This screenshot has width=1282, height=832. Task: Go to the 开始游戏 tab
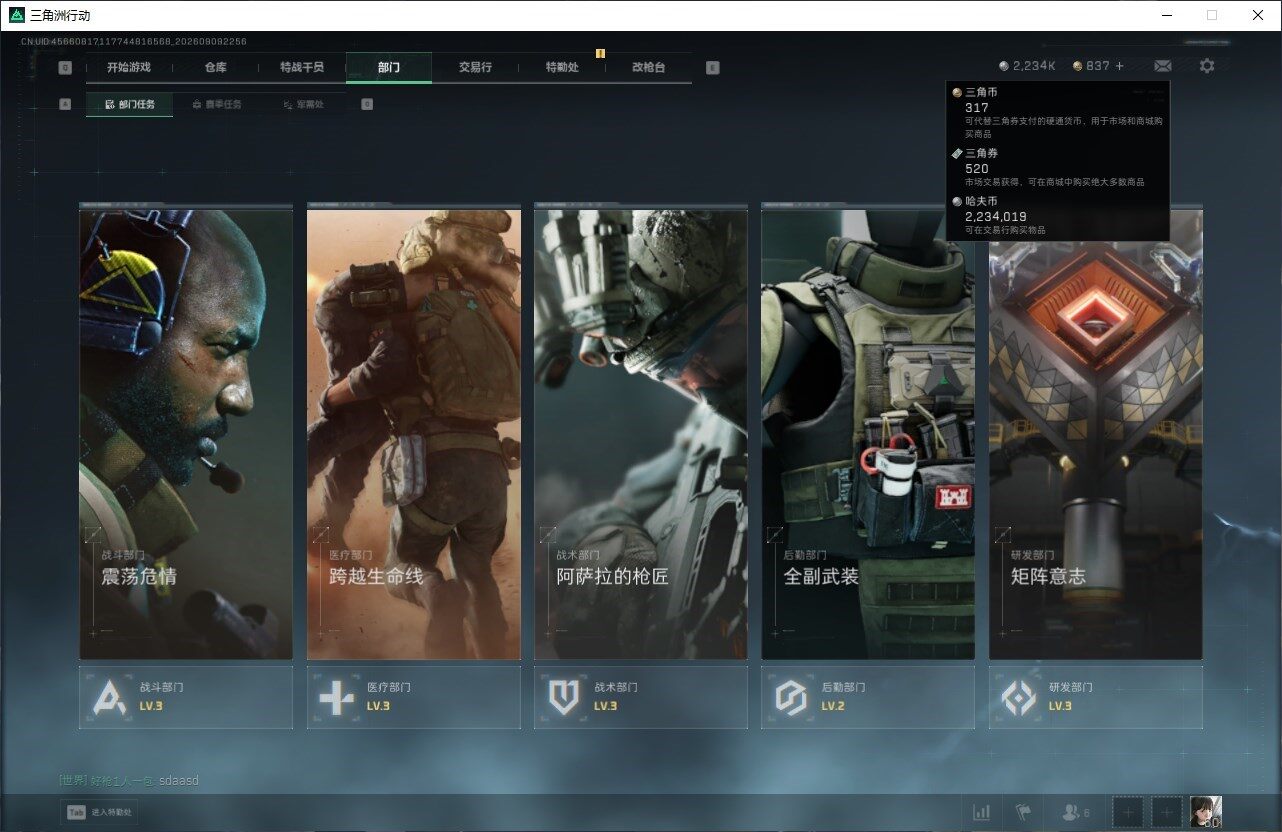129,68
